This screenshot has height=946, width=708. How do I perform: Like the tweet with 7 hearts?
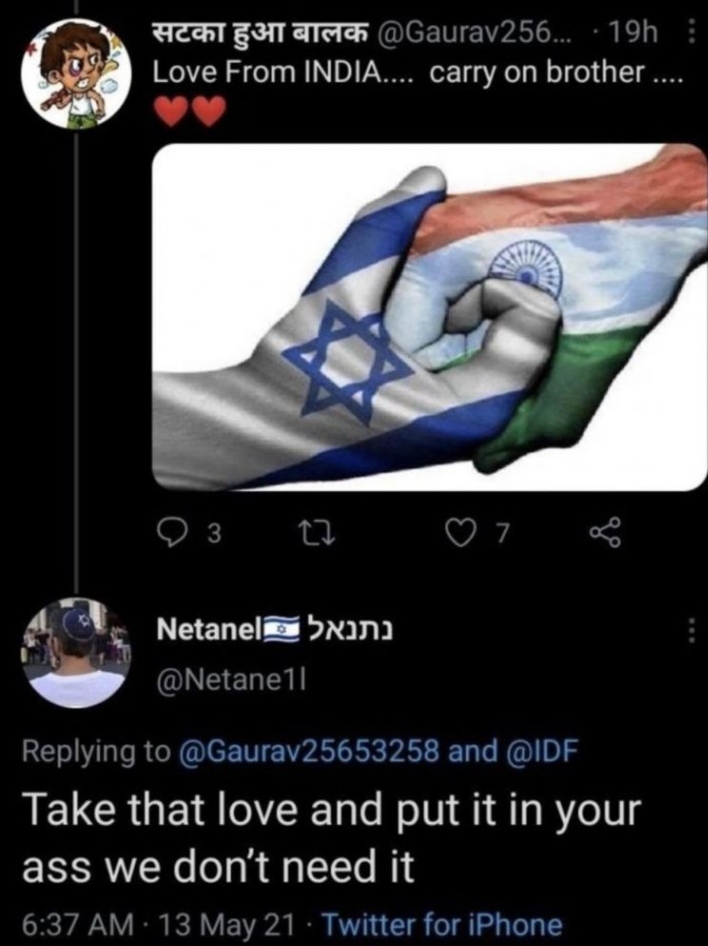point(460,533)
